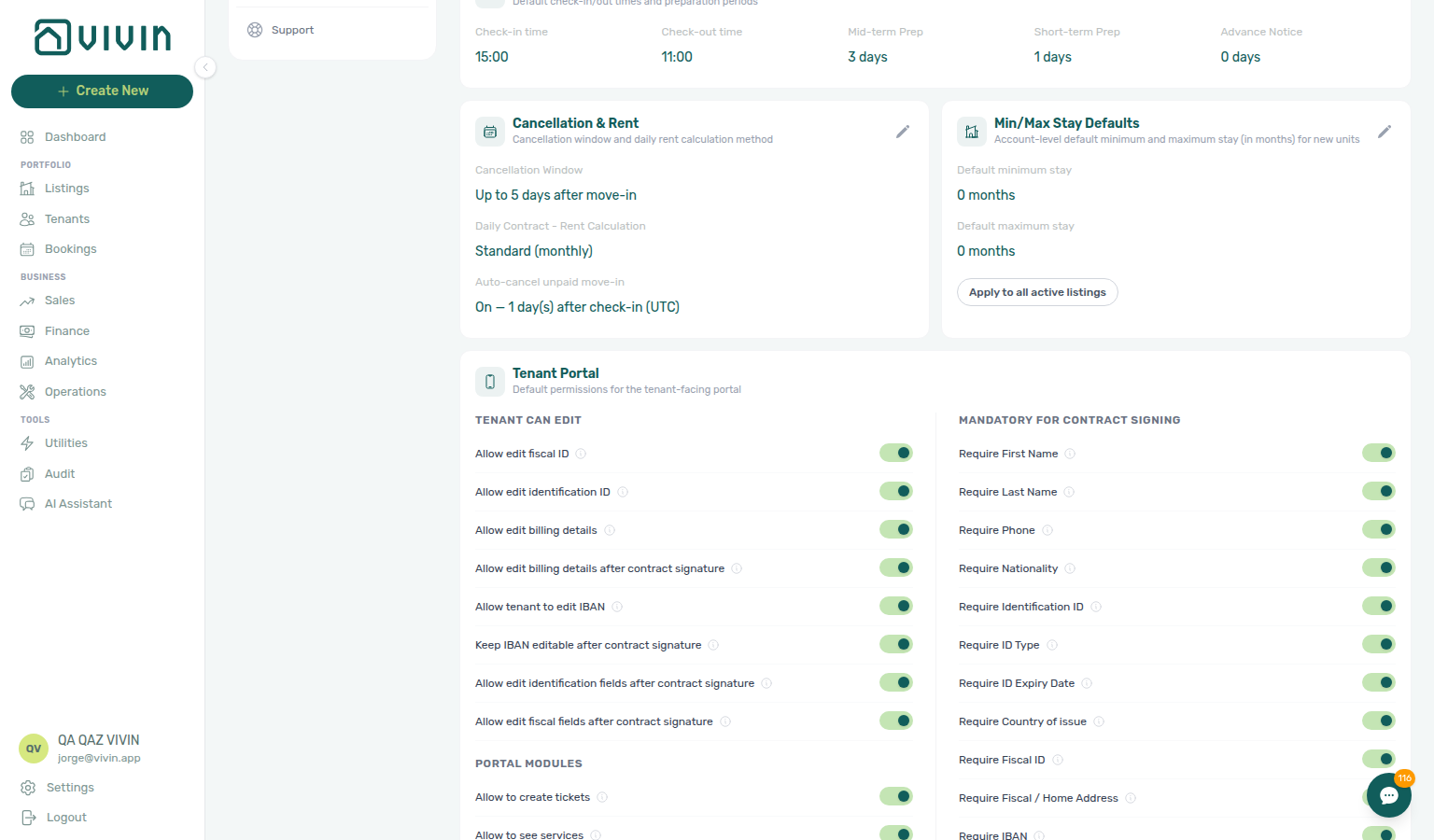Toggle Require Identification ID
1434x840 pixels.
[1379, 607]
